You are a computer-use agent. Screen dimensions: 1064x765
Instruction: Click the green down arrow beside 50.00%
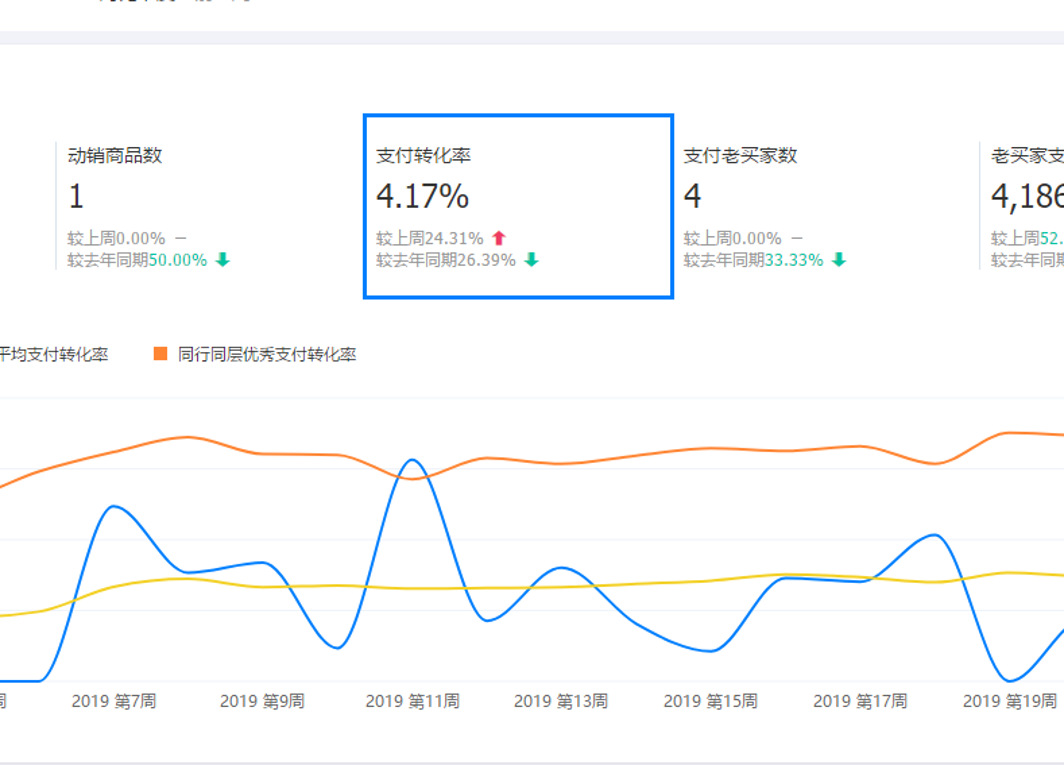[223, 259]
